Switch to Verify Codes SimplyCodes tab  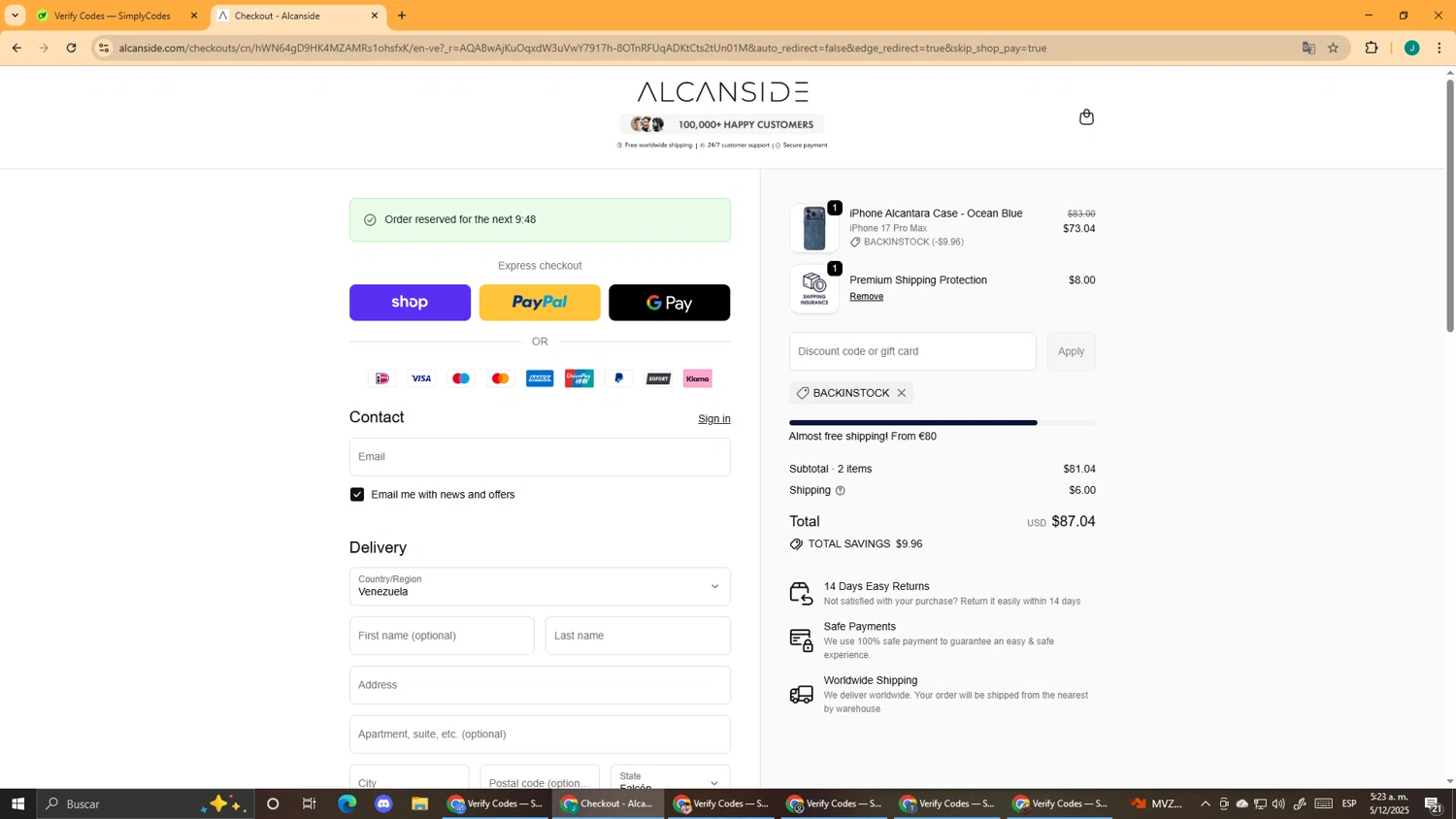tap(112, 16)
